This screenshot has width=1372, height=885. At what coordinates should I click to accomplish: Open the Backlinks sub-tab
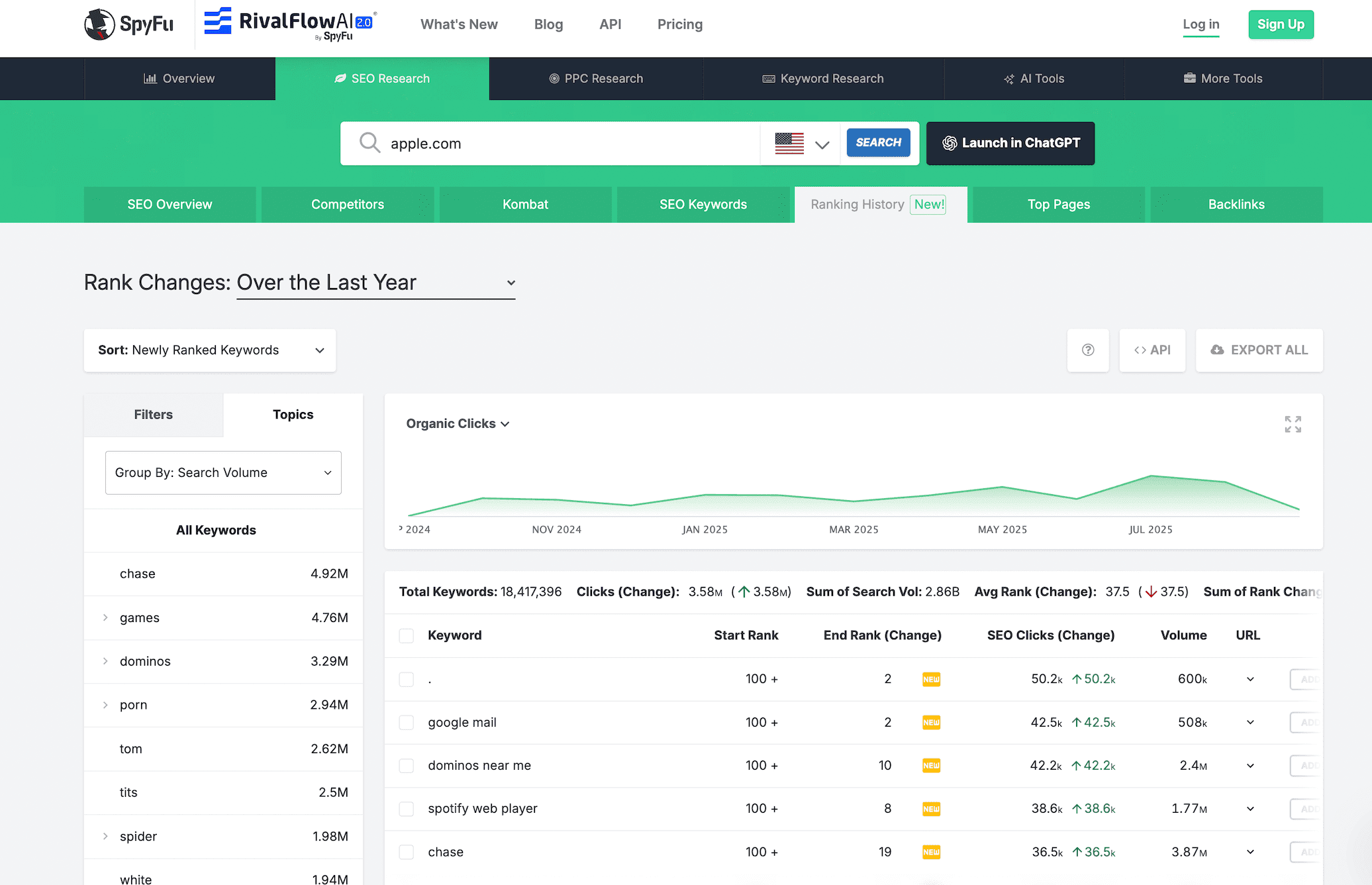[1236, 204]
